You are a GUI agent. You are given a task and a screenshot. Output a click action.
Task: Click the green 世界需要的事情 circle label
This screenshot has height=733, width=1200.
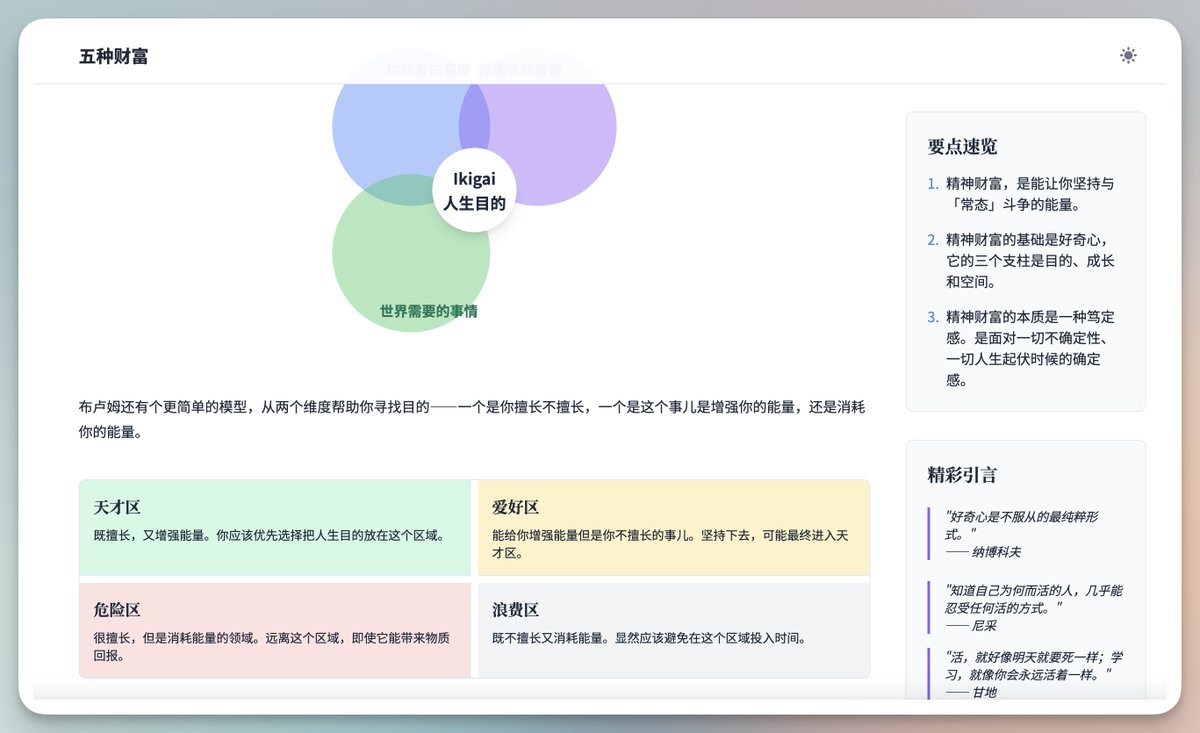[429, 311]
